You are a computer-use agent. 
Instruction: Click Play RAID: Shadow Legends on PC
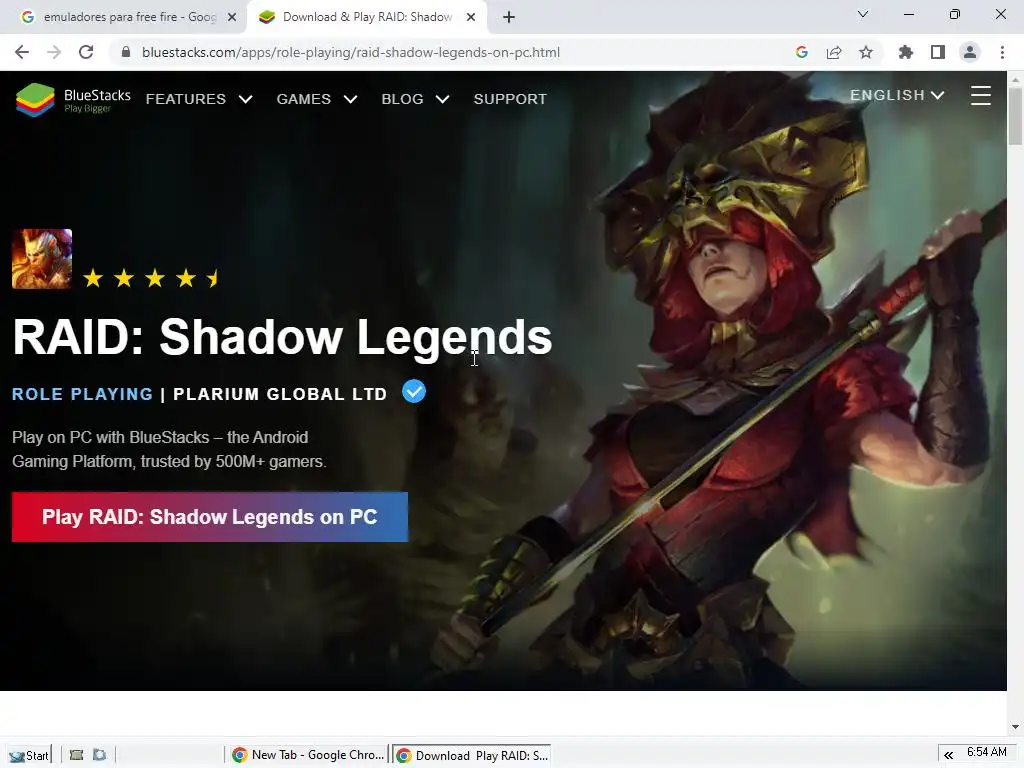tap(210, 517)
